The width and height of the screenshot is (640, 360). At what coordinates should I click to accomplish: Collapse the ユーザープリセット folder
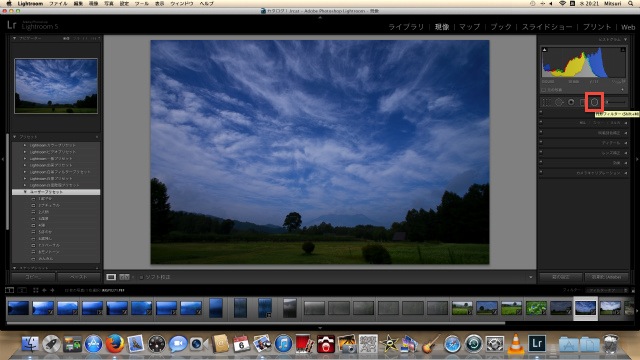pos(25,192)
